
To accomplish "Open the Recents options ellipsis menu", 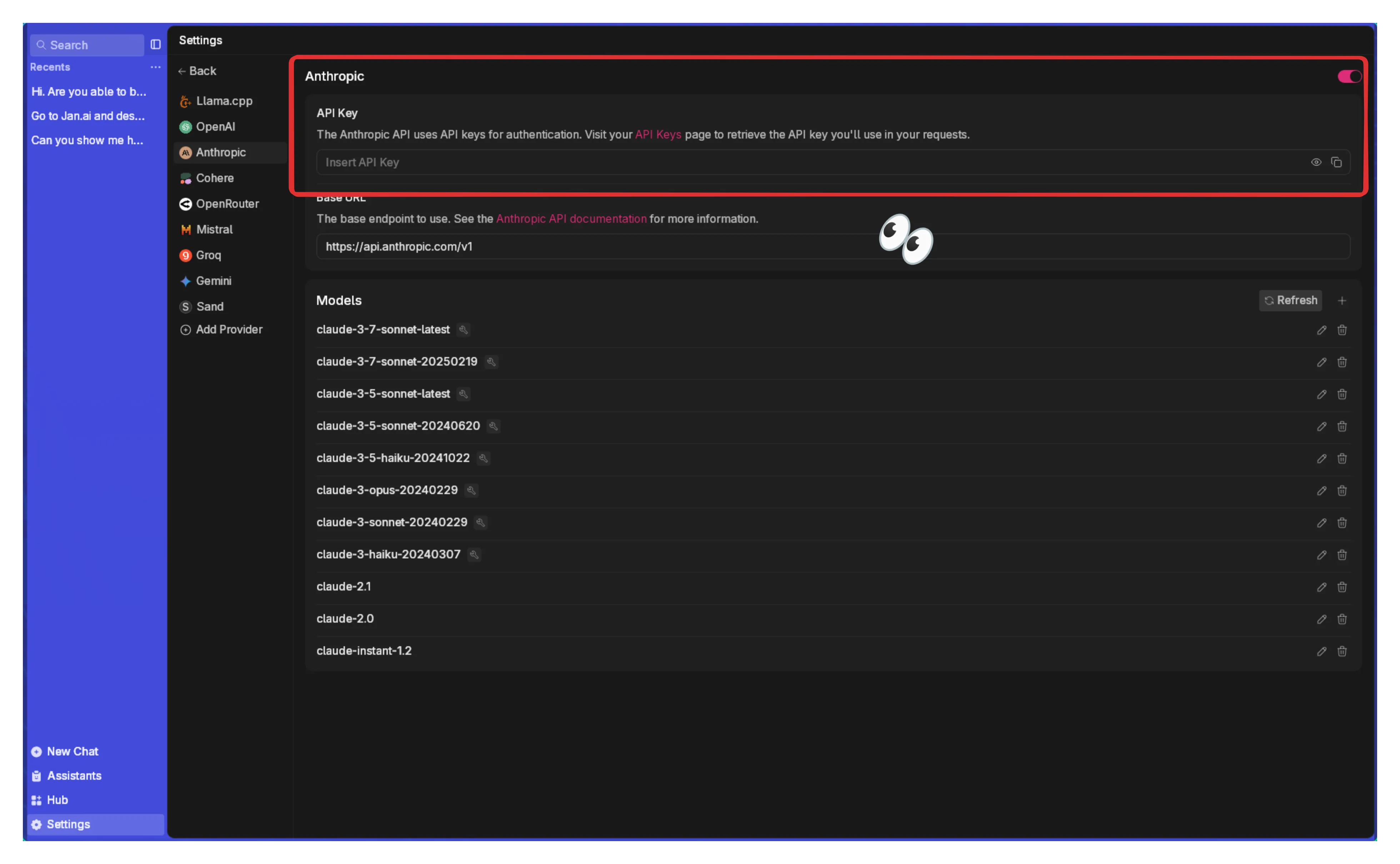I will (155, 67).
